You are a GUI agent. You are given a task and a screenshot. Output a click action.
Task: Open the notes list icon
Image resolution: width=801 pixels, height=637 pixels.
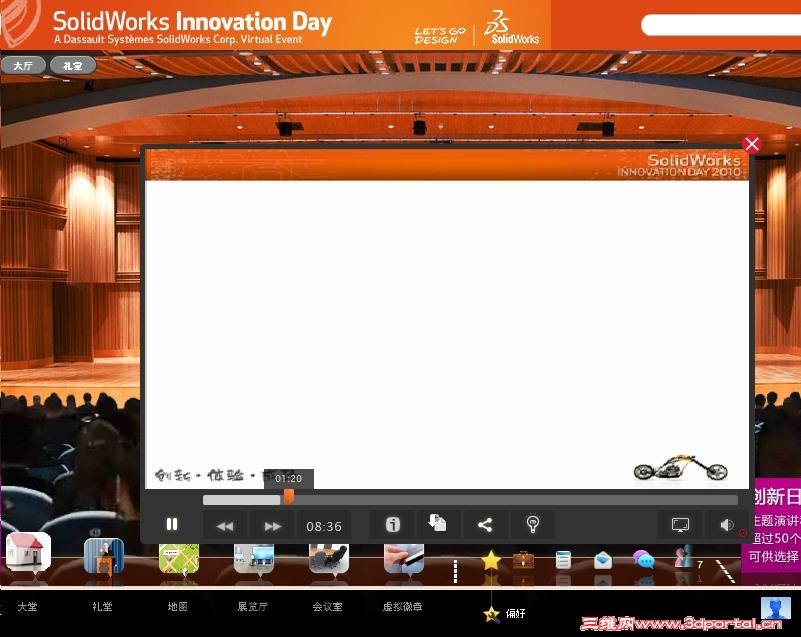point(563,560)
